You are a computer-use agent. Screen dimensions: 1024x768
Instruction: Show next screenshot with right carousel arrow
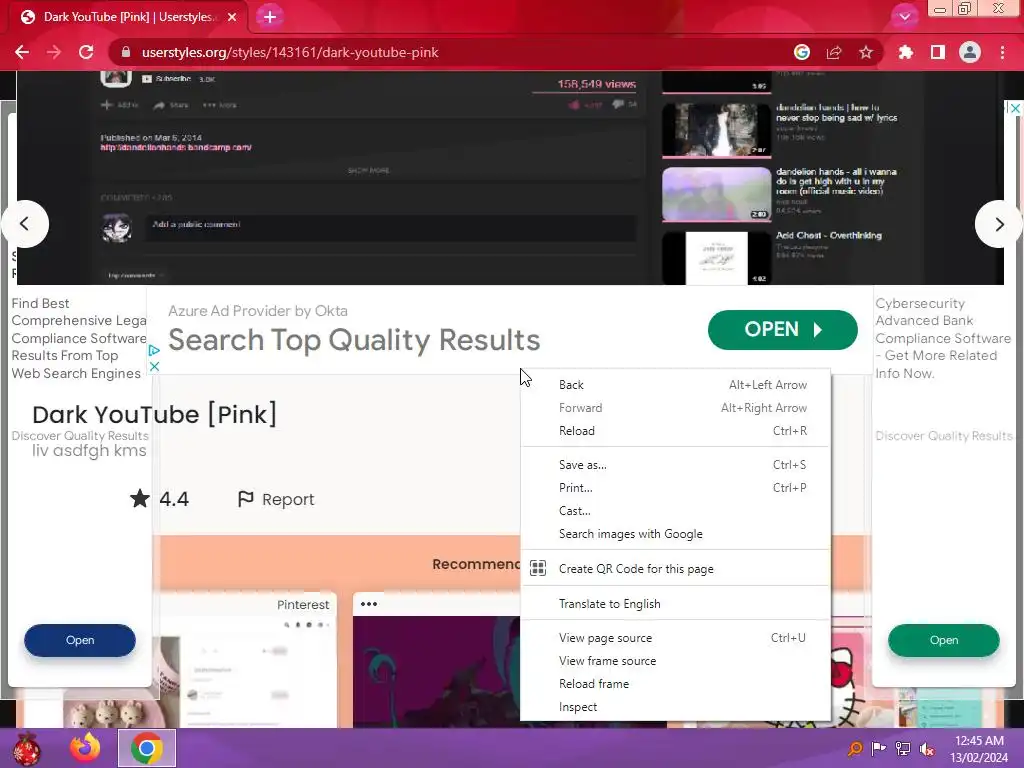point(999,224)
